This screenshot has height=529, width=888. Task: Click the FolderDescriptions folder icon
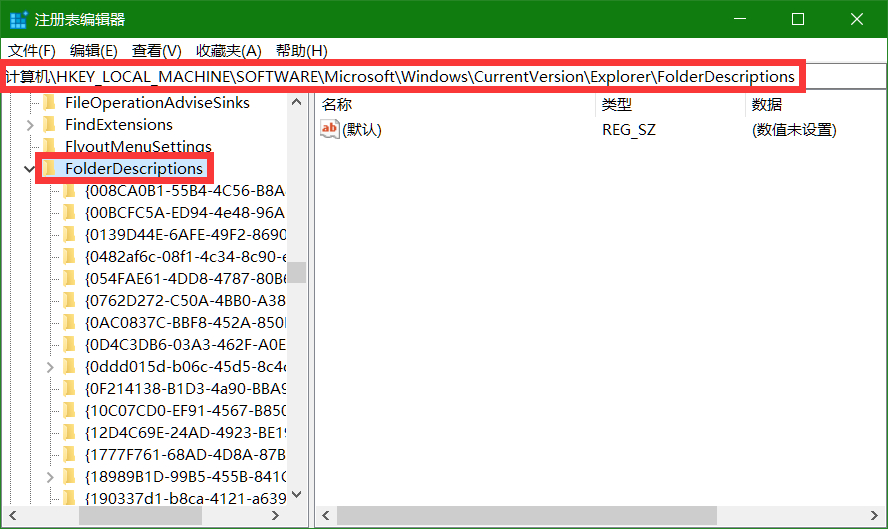coord(50,169)
